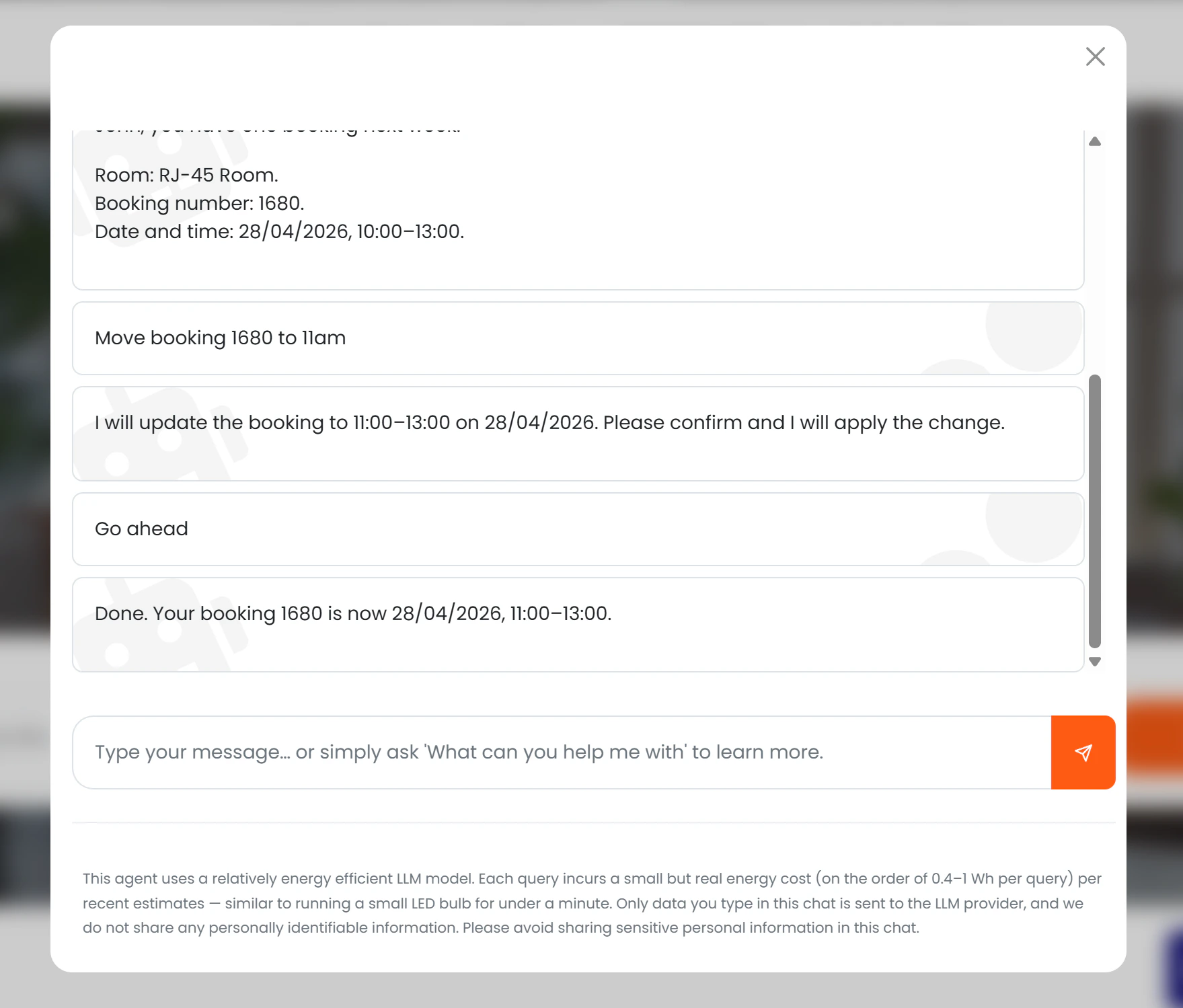Click the scroll up arrow on chat scrollbar

coord(1096,141)
